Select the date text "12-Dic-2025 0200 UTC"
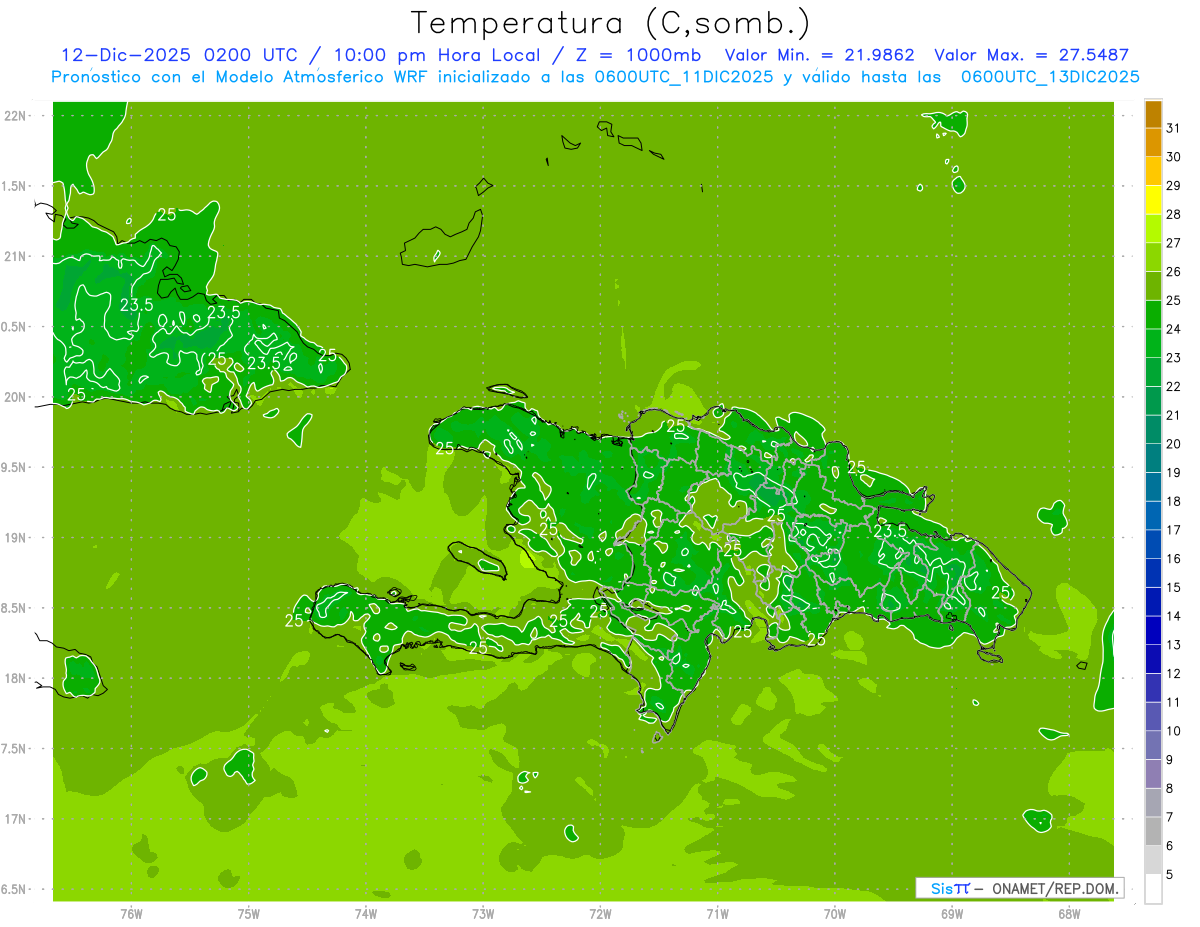Viewport: 1200px width, 927px height. (179, 55)
